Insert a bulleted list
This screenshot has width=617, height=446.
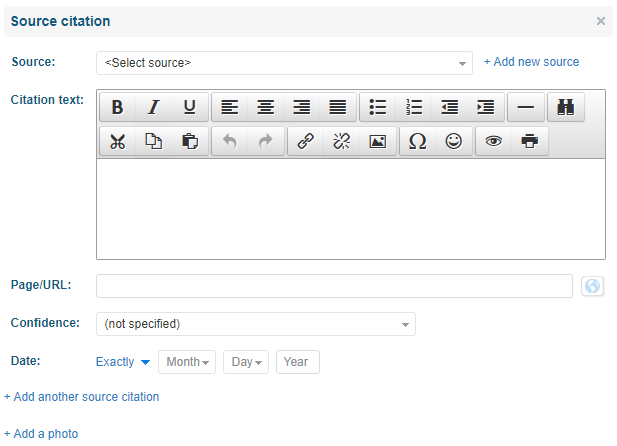click(378, 107)
